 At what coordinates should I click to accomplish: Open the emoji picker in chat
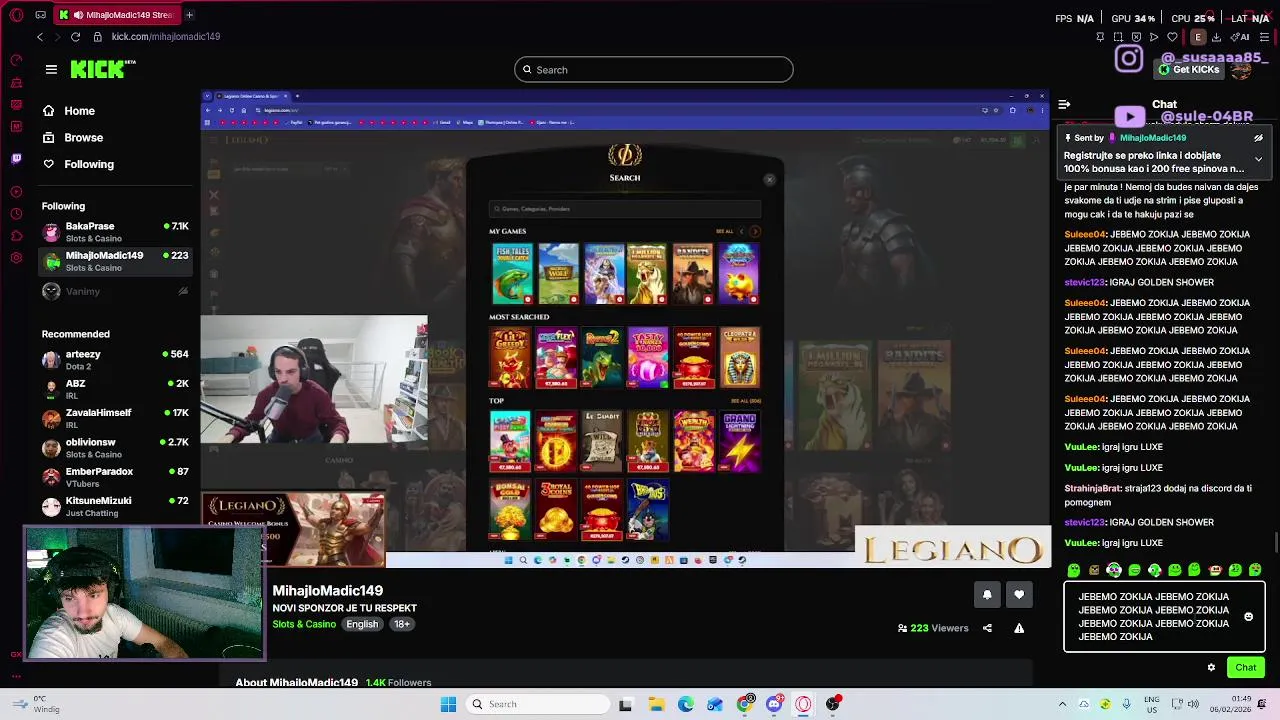[x=1248, y=617]
